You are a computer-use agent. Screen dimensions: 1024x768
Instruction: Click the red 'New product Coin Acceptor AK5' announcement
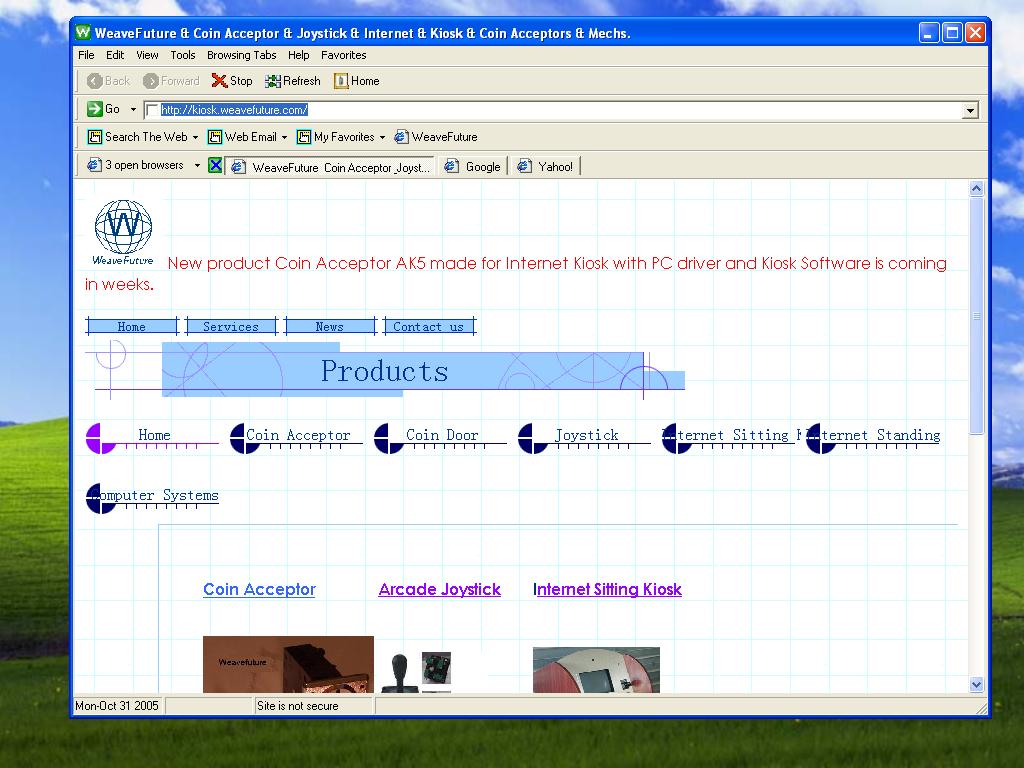tap(516, 274)
